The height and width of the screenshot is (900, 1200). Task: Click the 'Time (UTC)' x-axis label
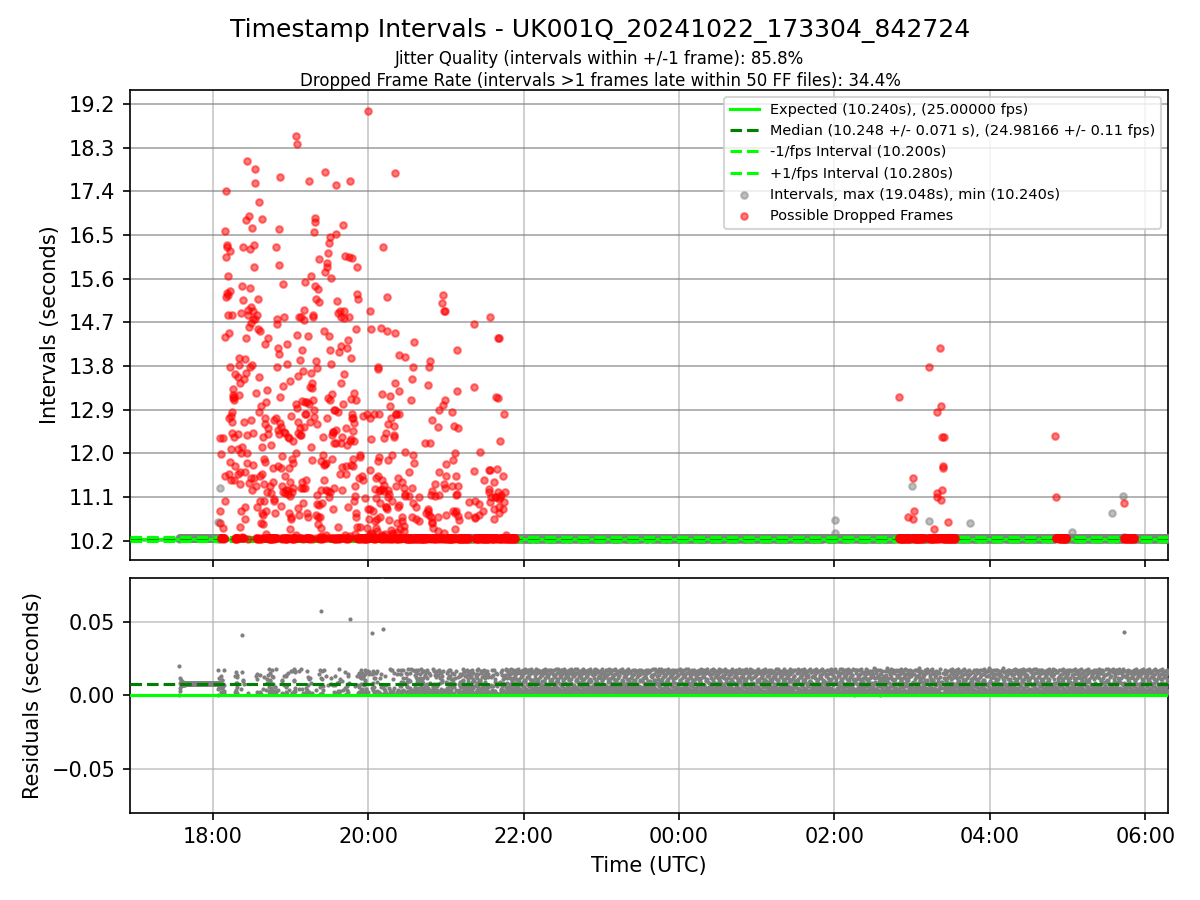click(648, 865)
